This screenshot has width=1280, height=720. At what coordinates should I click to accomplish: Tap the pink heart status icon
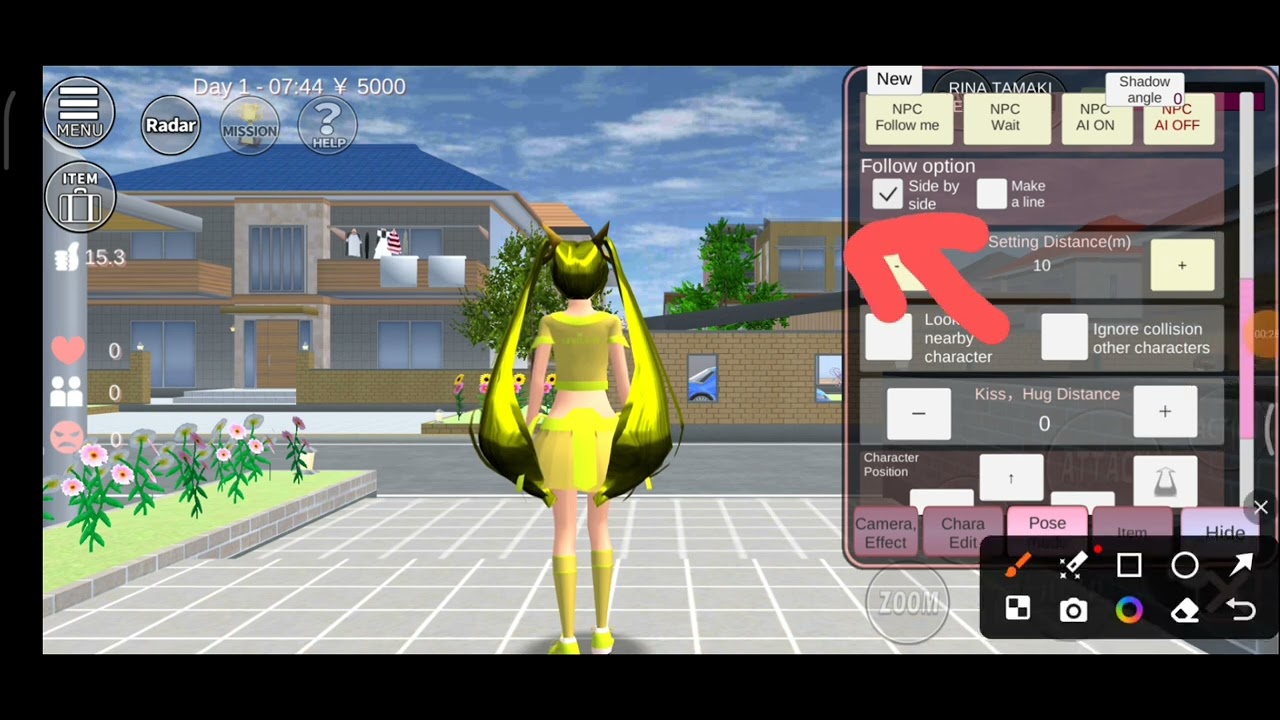coord(67,350)
